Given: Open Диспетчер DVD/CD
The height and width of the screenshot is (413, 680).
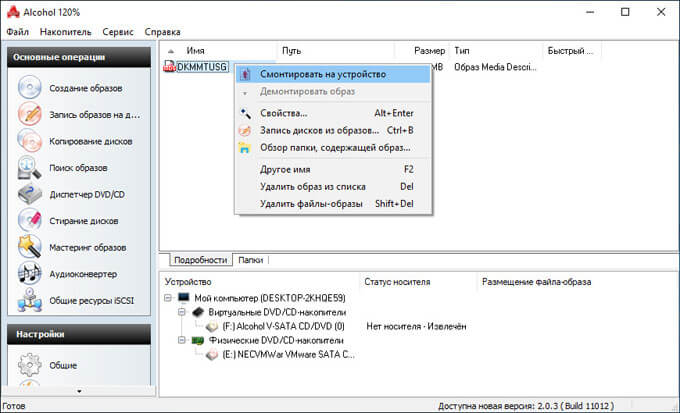Looking at the screenshot, I should [87, 194].
